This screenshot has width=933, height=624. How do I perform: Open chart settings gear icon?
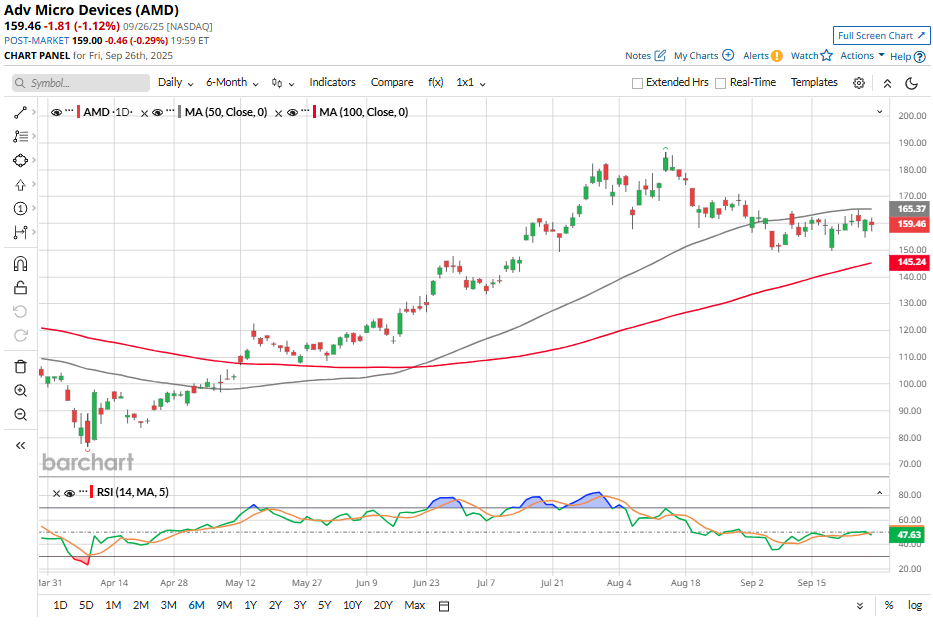859,83
